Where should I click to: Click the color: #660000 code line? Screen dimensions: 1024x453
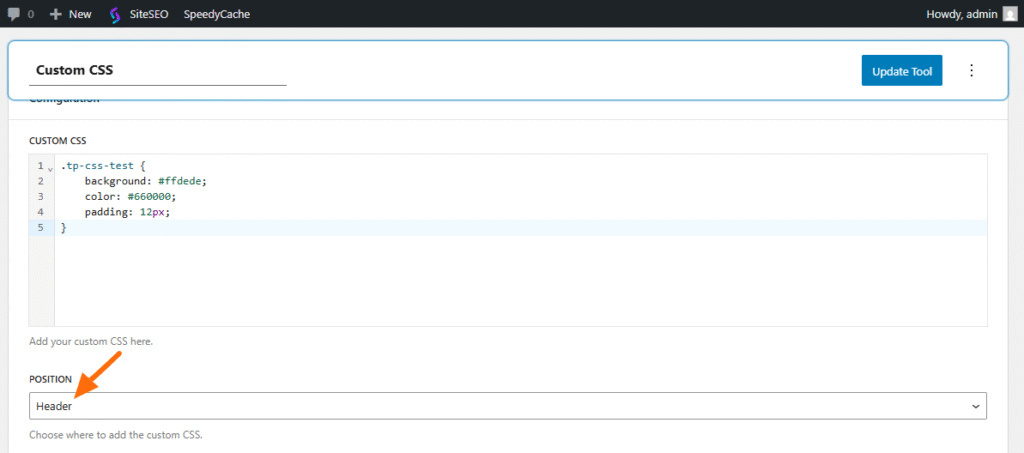(130, 197)
